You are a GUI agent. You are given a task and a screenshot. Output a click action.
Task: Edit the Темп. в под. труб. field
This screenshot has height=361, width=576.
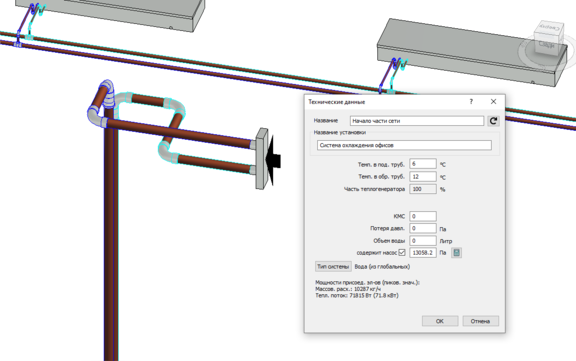(423, 164)
